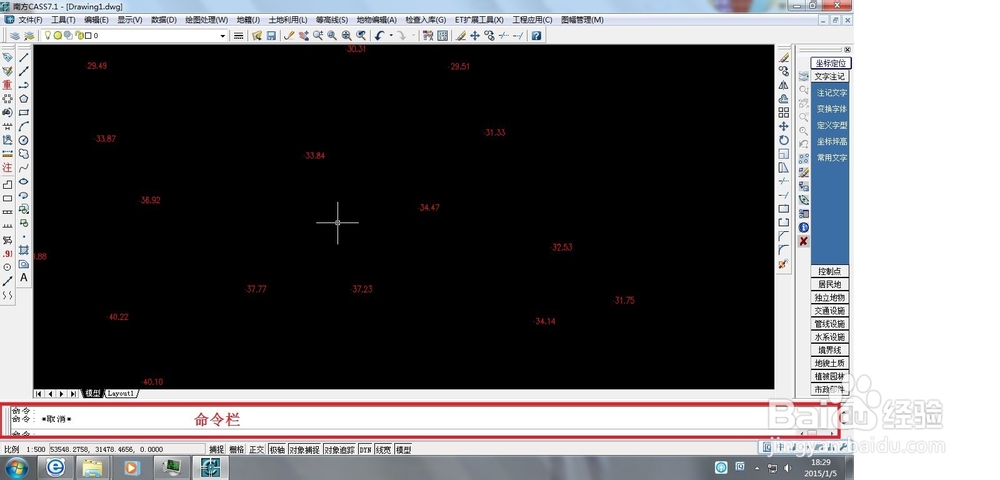Screen dimensions: 1000x480
Task: Toggle 对象追踪 object tracking
Action: (x=339, y=449)
